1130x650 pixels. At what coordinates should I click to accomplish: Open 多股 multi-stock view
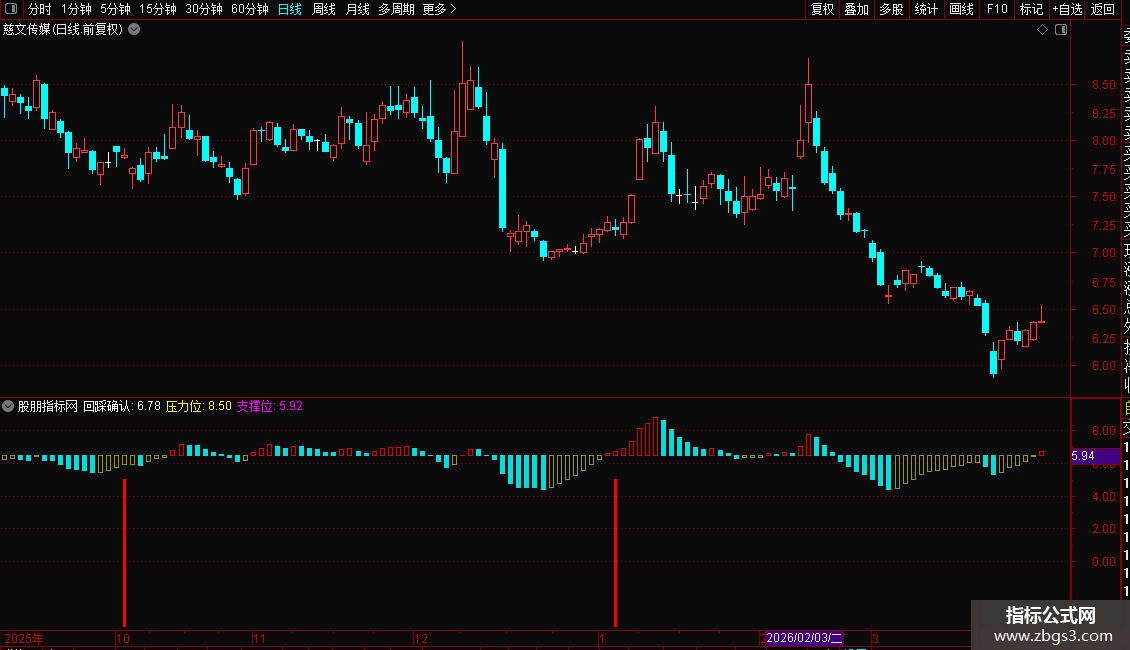(891, 9)
